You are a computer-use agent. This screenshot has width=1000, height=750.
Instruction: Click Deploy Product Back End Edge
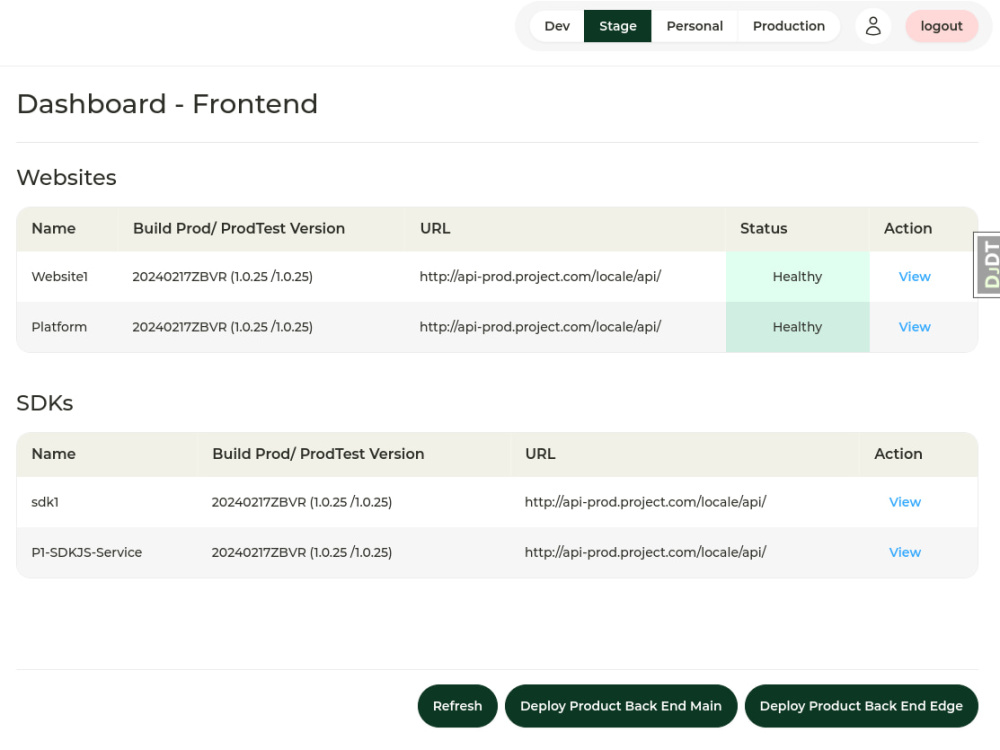click(861, 706)
